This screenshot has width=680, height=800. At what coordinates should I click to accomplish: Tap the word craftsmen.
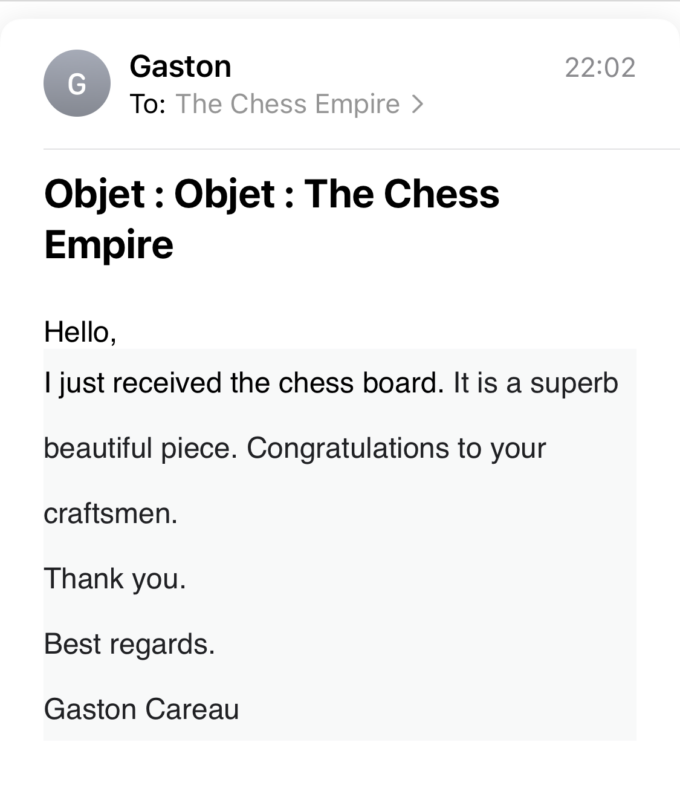[x=111, y=513]
